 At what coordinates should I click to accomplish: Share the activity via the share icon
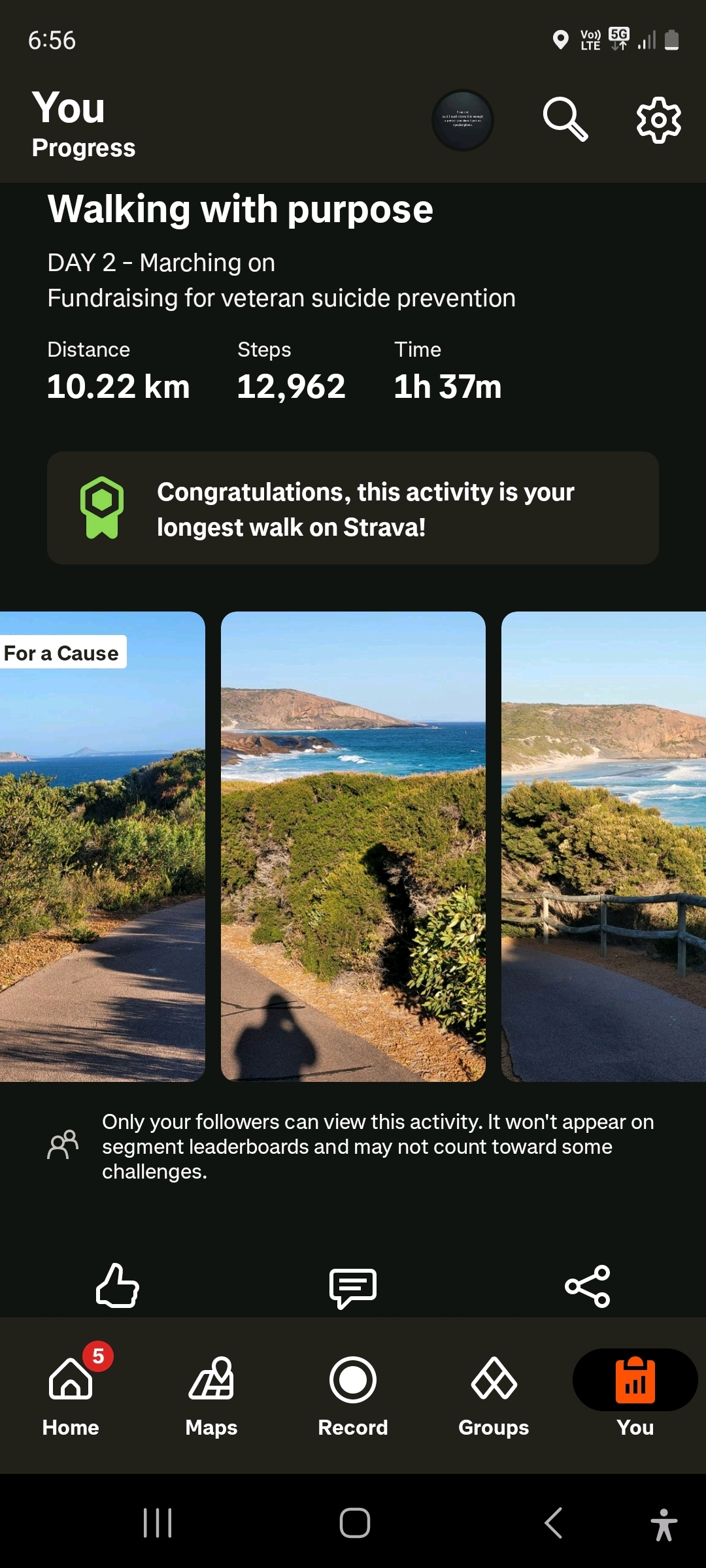(588, 1286)
